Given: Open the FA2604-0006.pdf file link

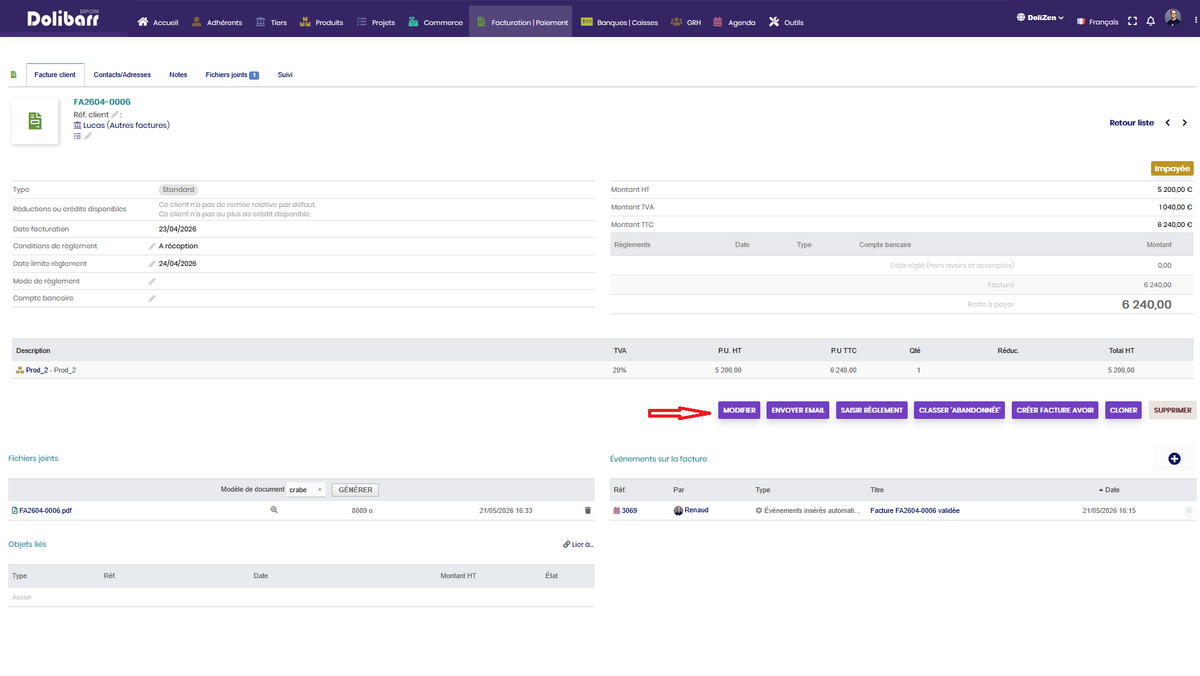Looking at the screenshot, I should [x=42, y=510].
